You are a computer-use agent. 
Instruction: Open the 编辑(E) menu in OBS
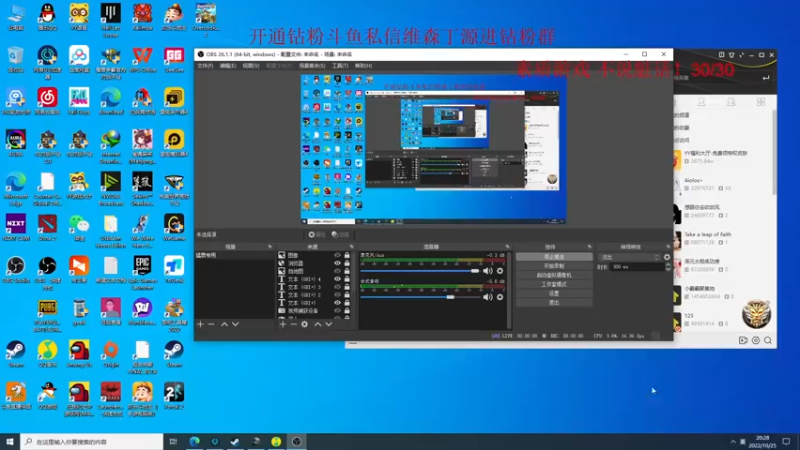coord(228,66)
